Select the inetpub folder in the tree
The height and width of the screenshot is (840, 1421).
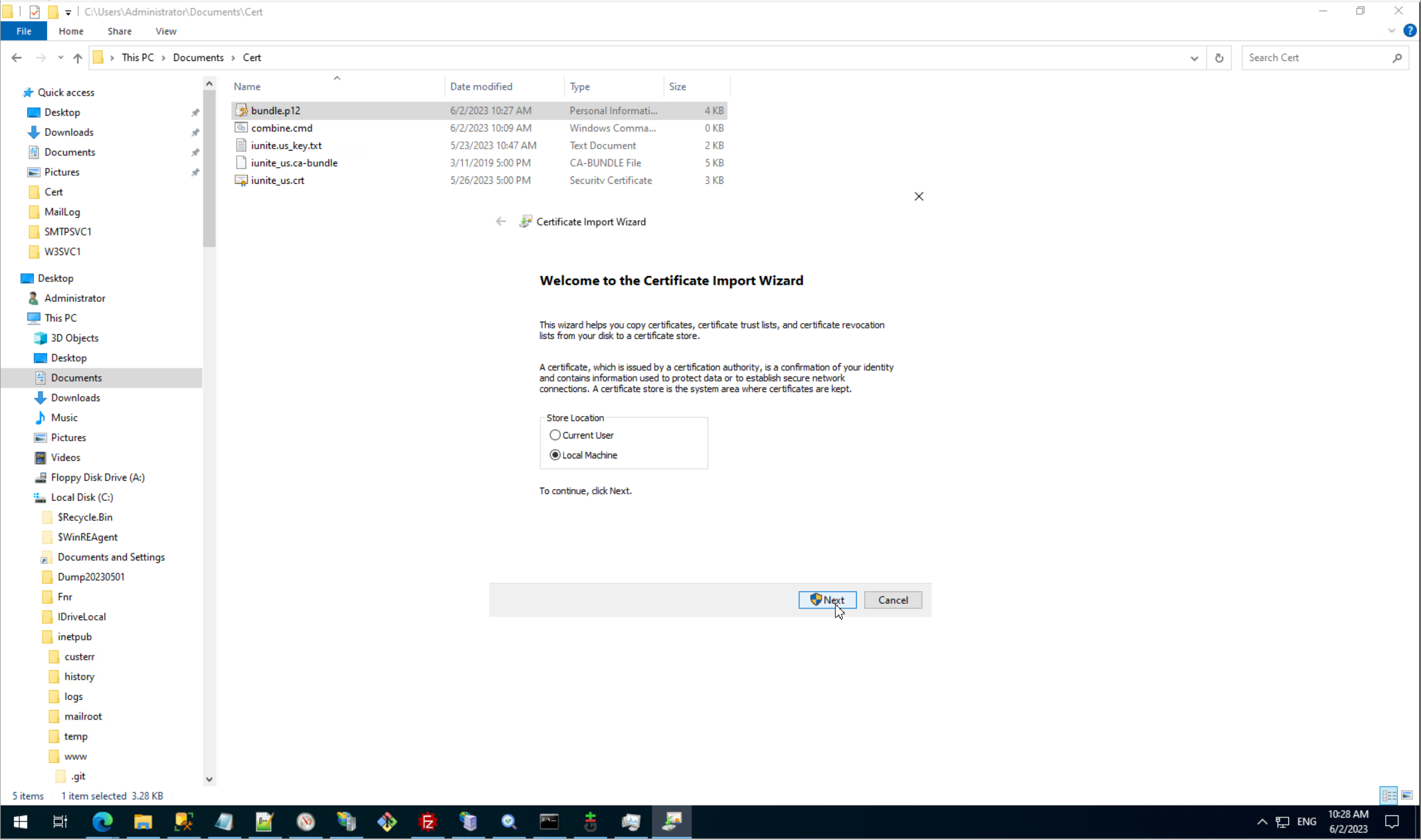point(74,636)
